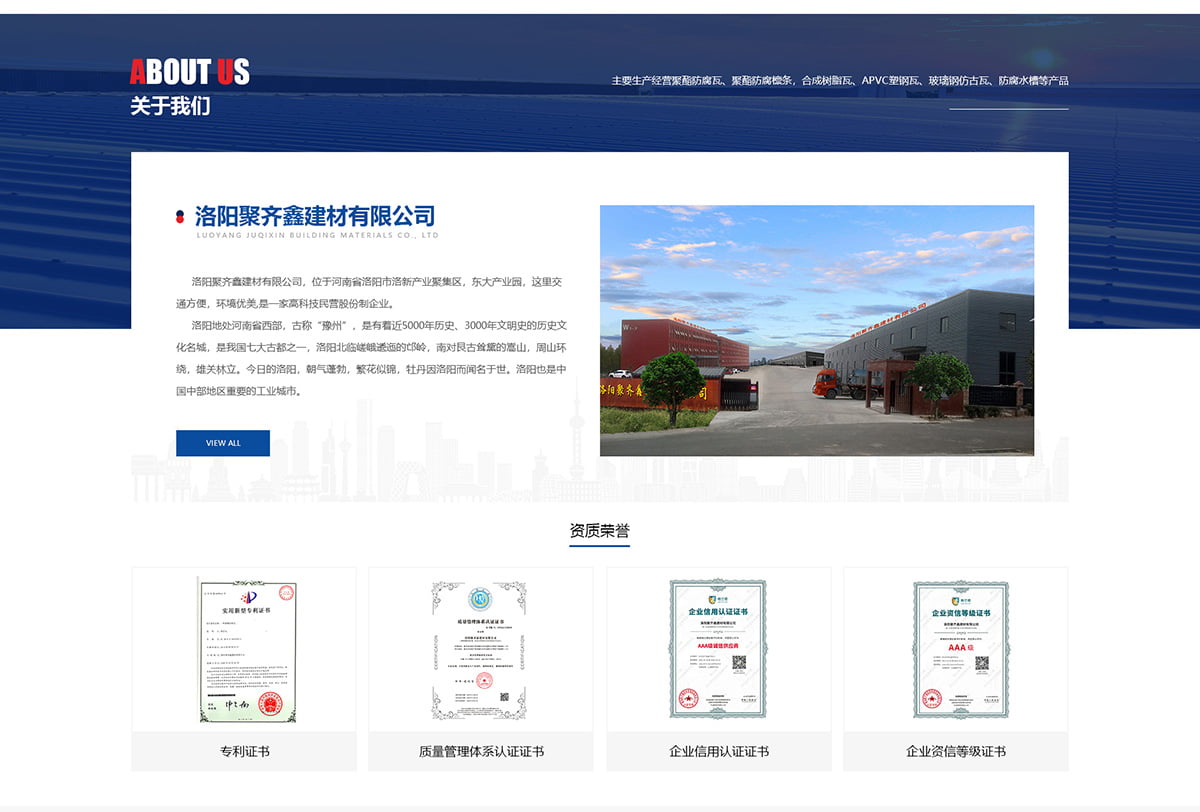Image resolution: width=1200 pixels, height=812 pixels.
Task: Open the patent certificate image
Action: tap(244, 649)
